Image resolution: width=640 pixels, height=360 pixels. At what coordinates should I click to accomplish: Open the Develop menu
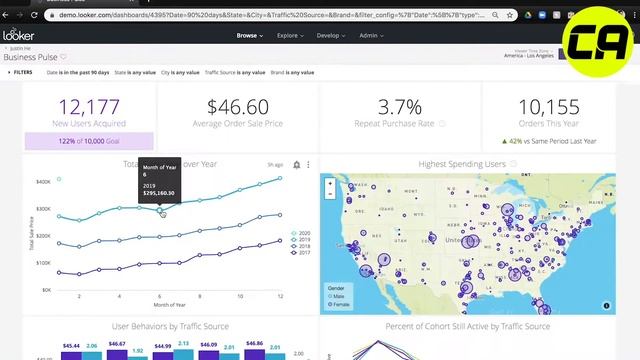tap(331, 36)
